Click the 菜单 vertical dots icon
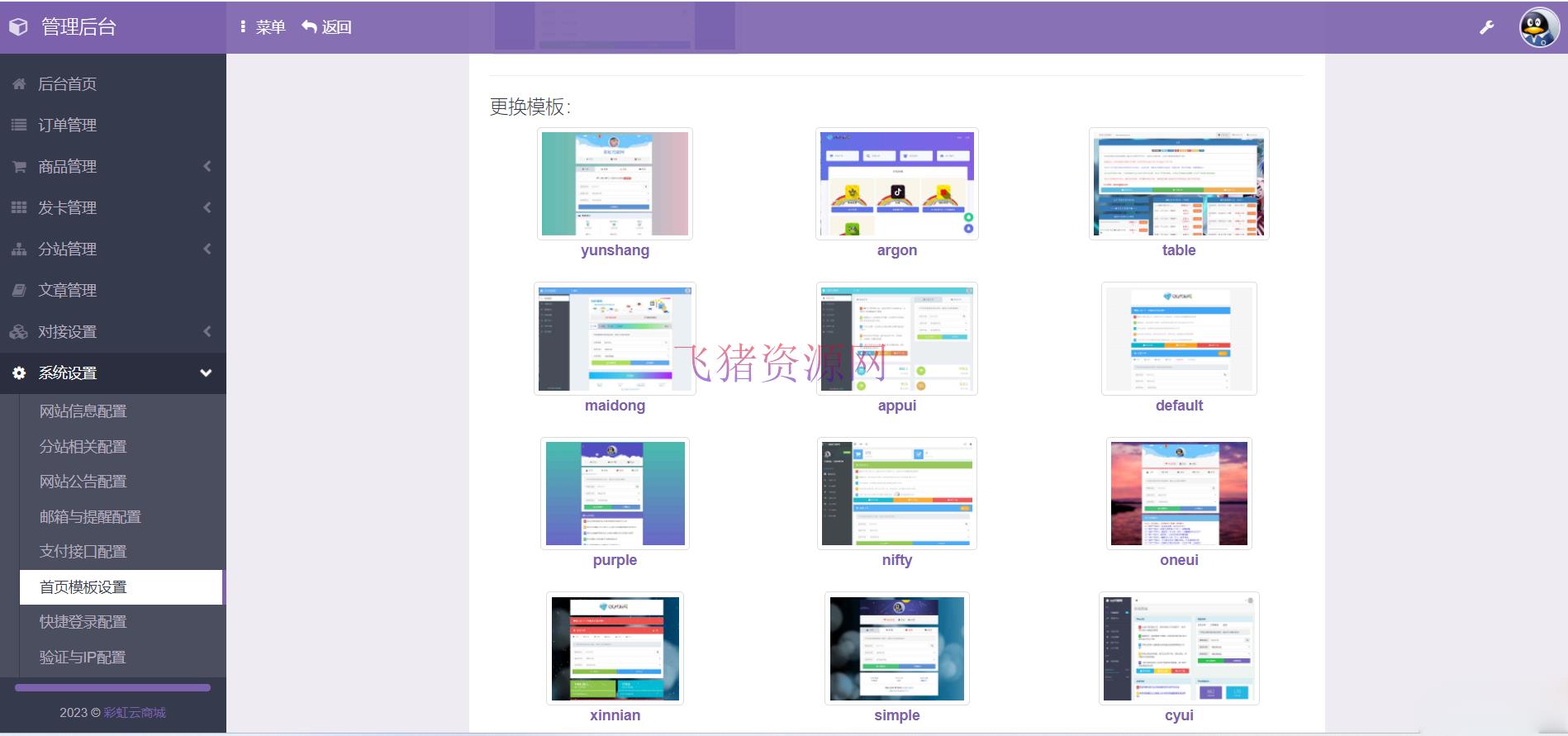Viewport: 1568px width, 736px height. [242, 27]
